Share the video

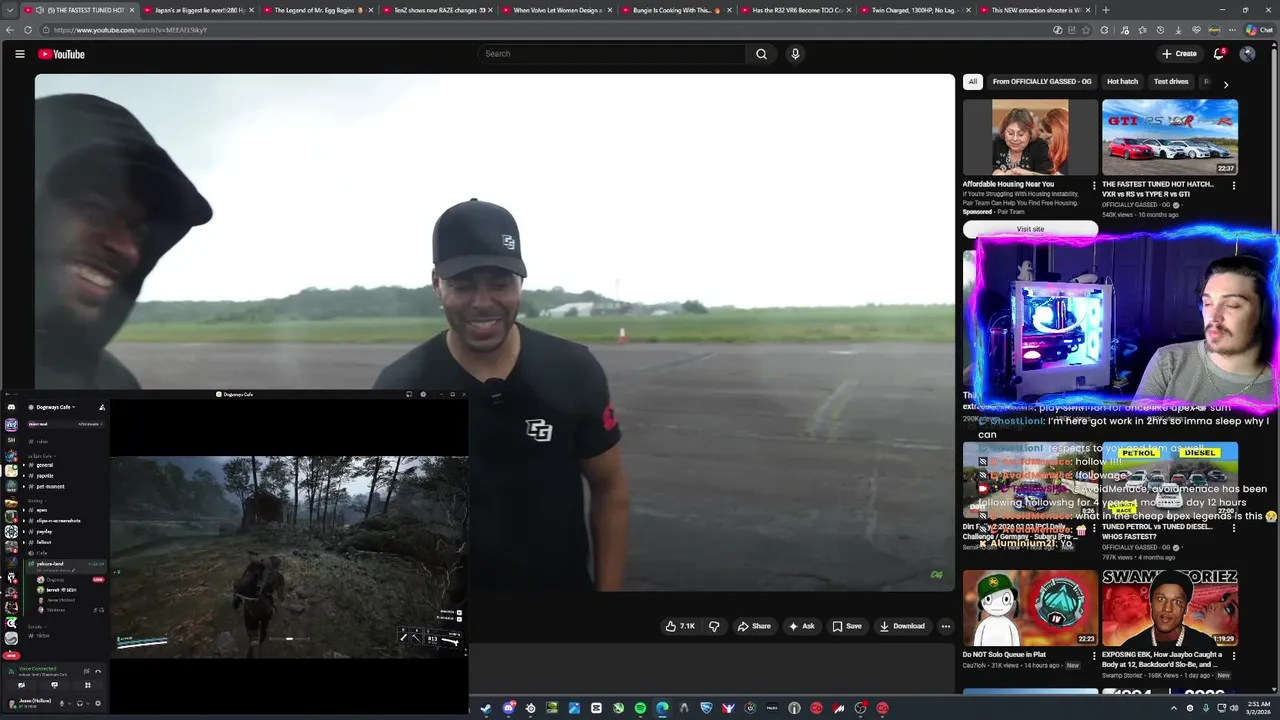(x=754, y=626)
